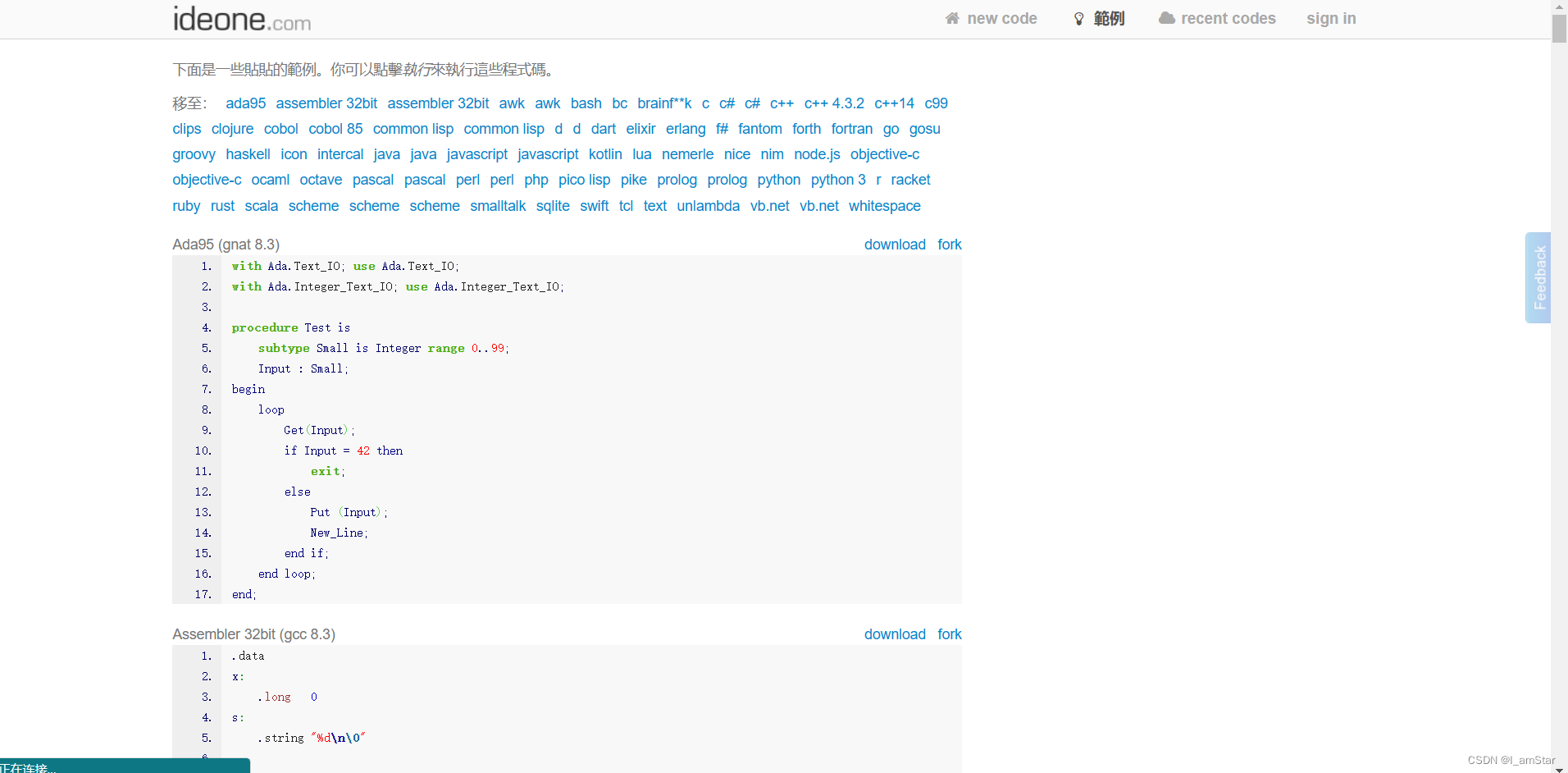This screenshot has width=1568, height=773.
Task: Jump to the clojure sample
Action: pyautogui.click(x=232, y=129)
